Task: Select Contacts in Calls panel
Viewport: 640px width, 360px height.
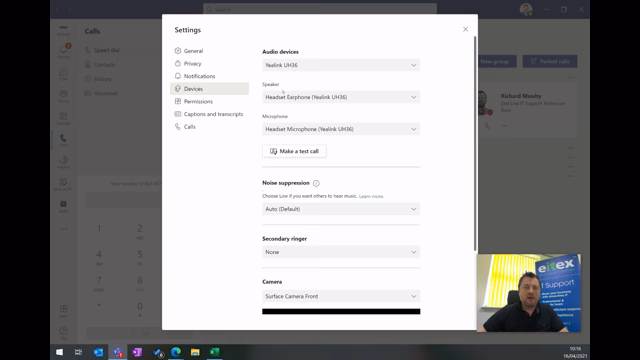Action: (x=100, y=64)
